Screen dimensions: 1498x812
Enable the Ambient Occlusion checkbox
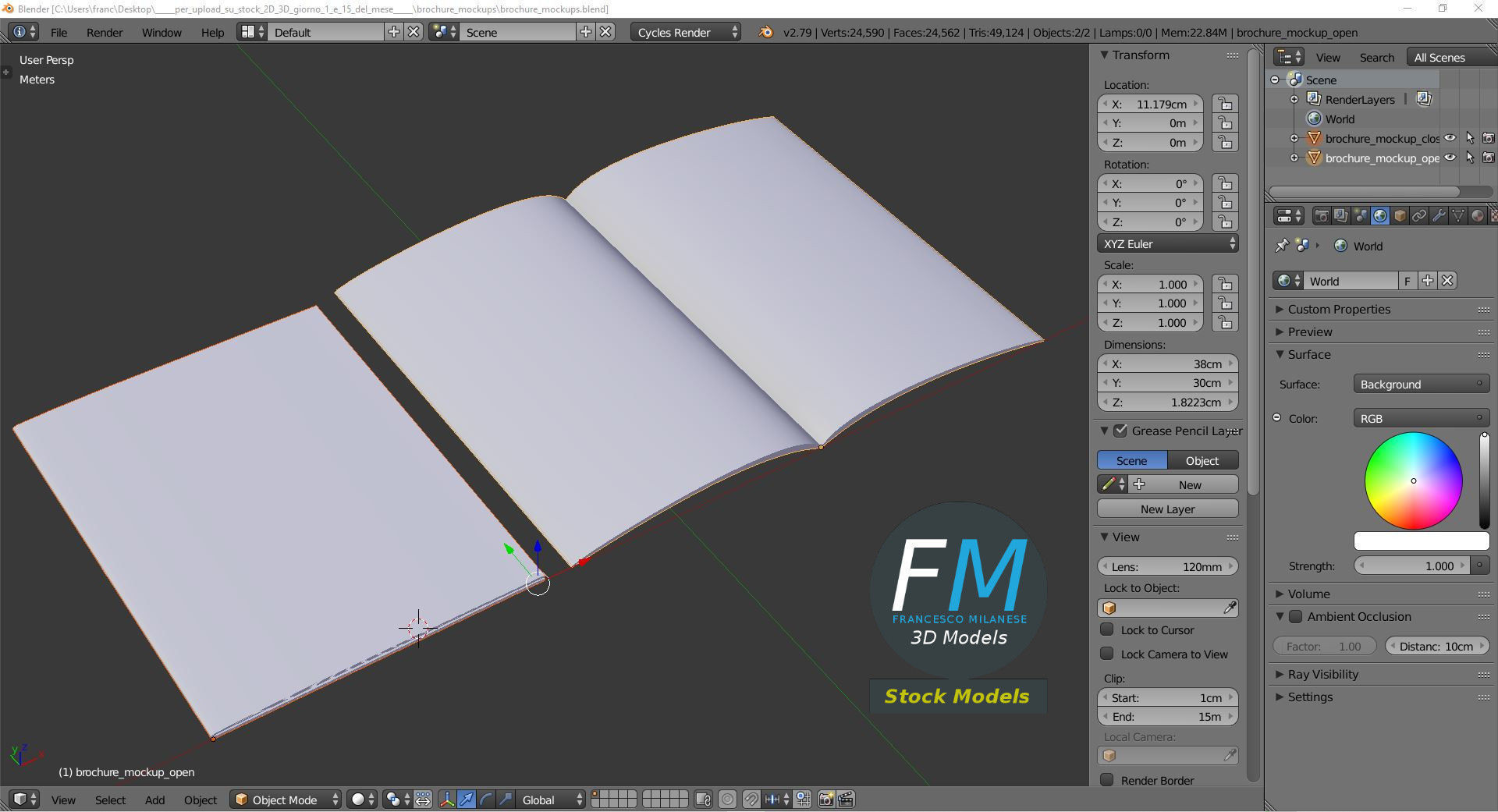click(x=1295, y=616)
